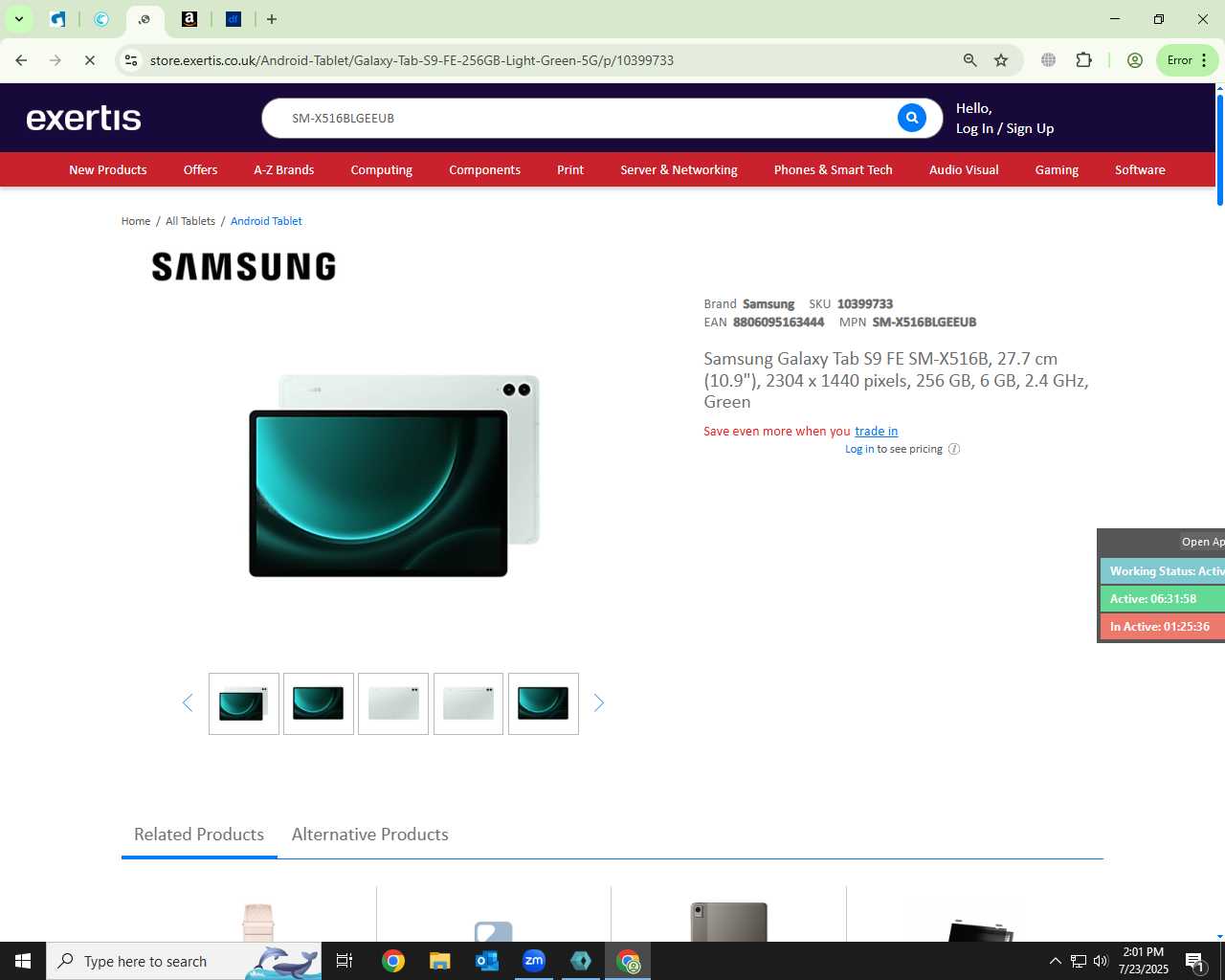The height and width of the screenshot is (980, 1225).
Task: Click the browser address bar URL
Action: (412, 60)
